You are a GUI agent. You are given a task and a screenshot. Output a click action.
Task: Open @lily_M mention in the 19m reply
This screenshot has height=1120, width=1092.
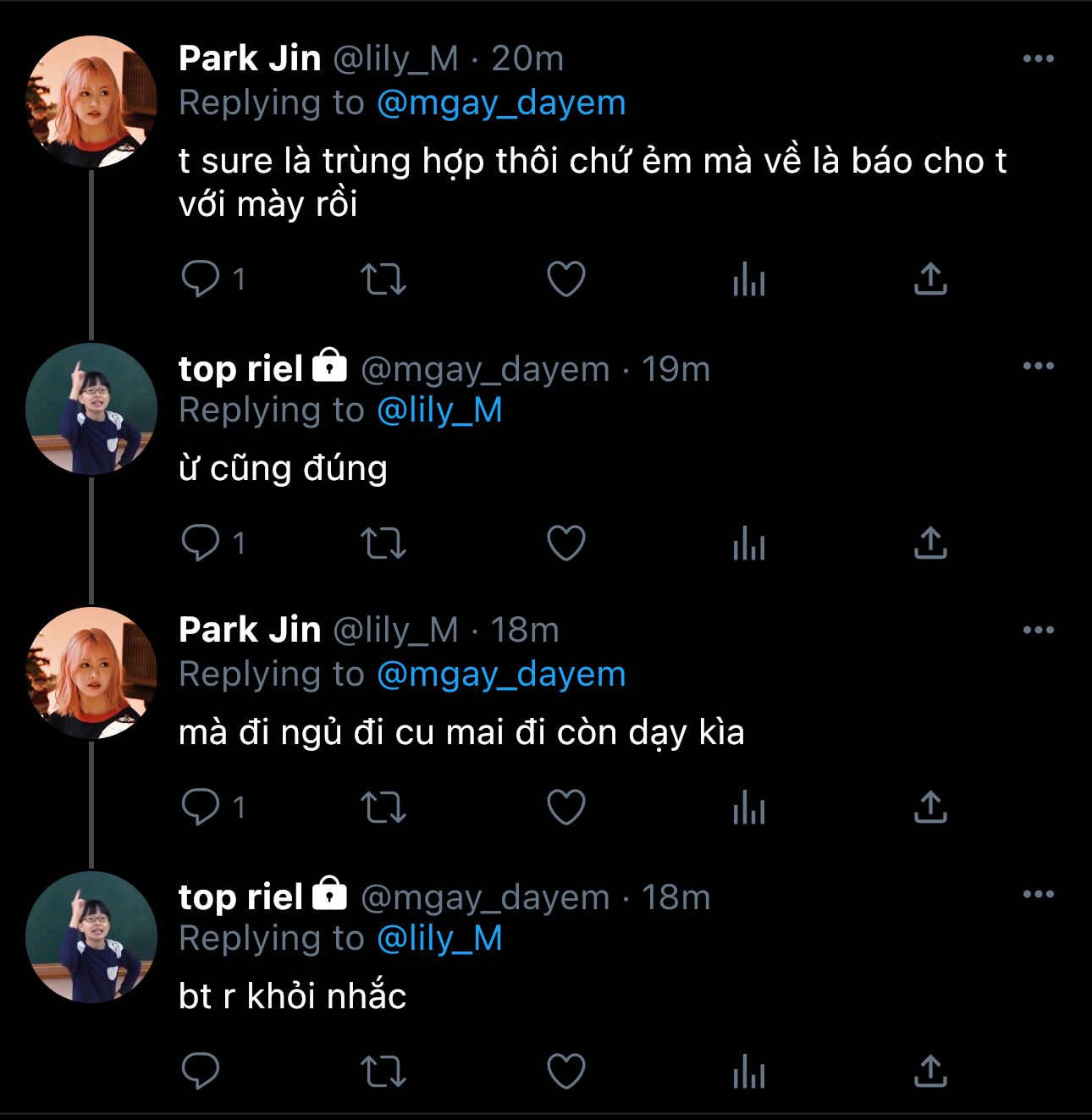coord(439,411)
